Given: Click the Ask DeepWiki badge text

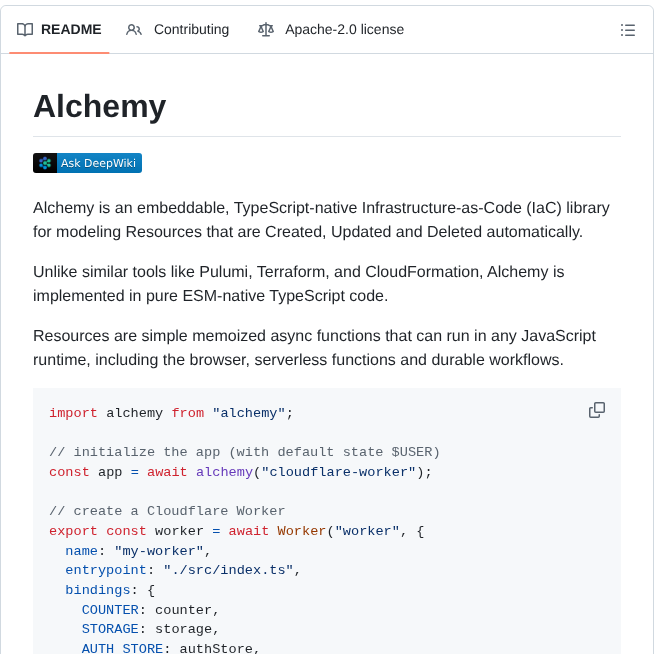Looking at the screenshot, I should (98, 163).
